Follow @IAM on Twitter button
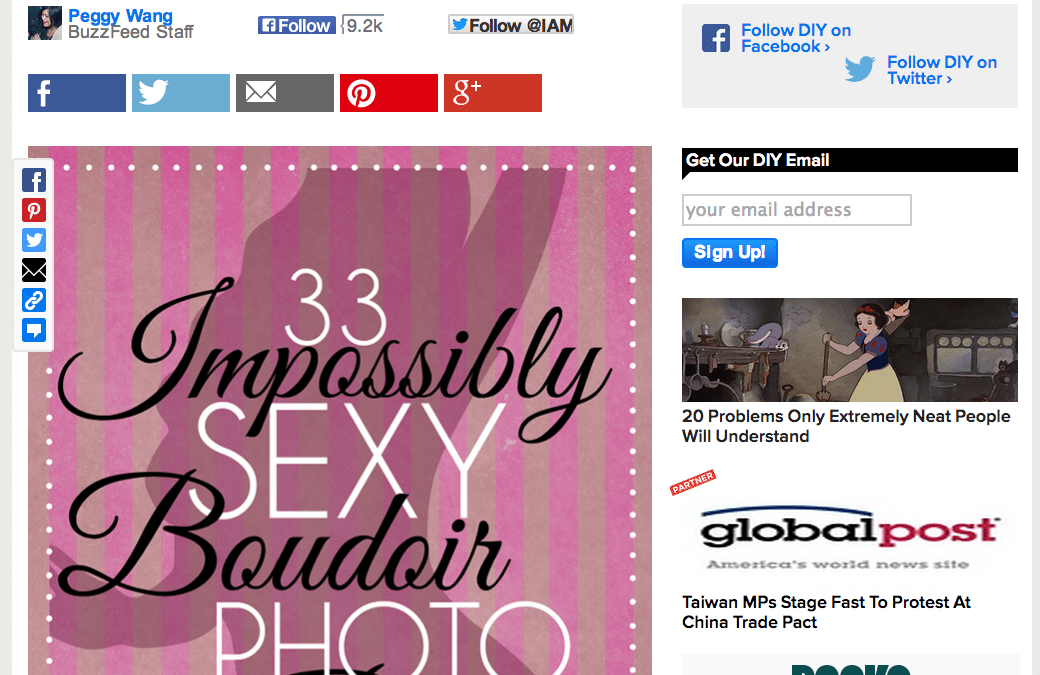1040x675 pixels. (511, 25)
